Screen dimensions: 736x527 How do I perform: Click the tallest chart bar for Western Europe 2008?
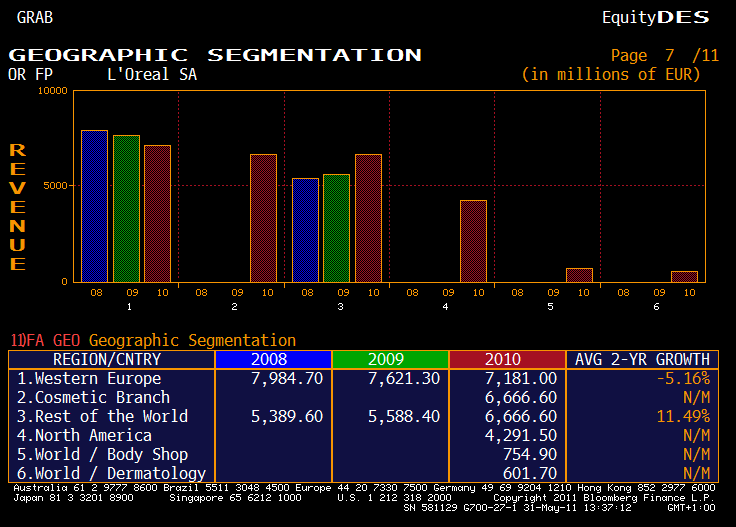pyautogui.click(x=94, y=206)
